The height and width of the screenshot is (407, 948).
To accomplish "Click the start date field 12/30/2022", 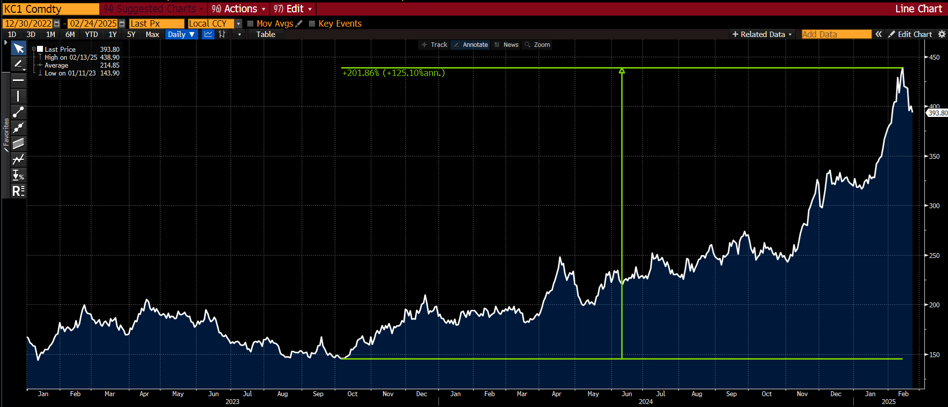I will pos(28,24).
